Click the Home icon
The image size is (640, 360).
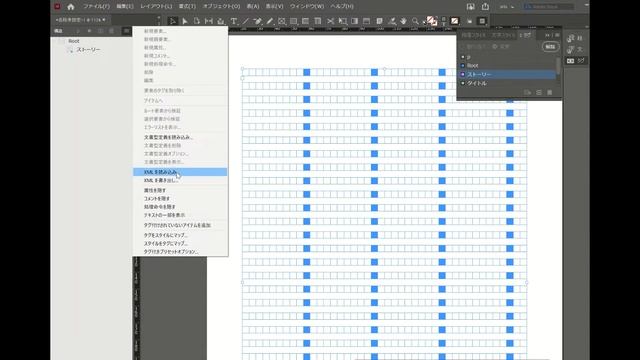point(71,7)
